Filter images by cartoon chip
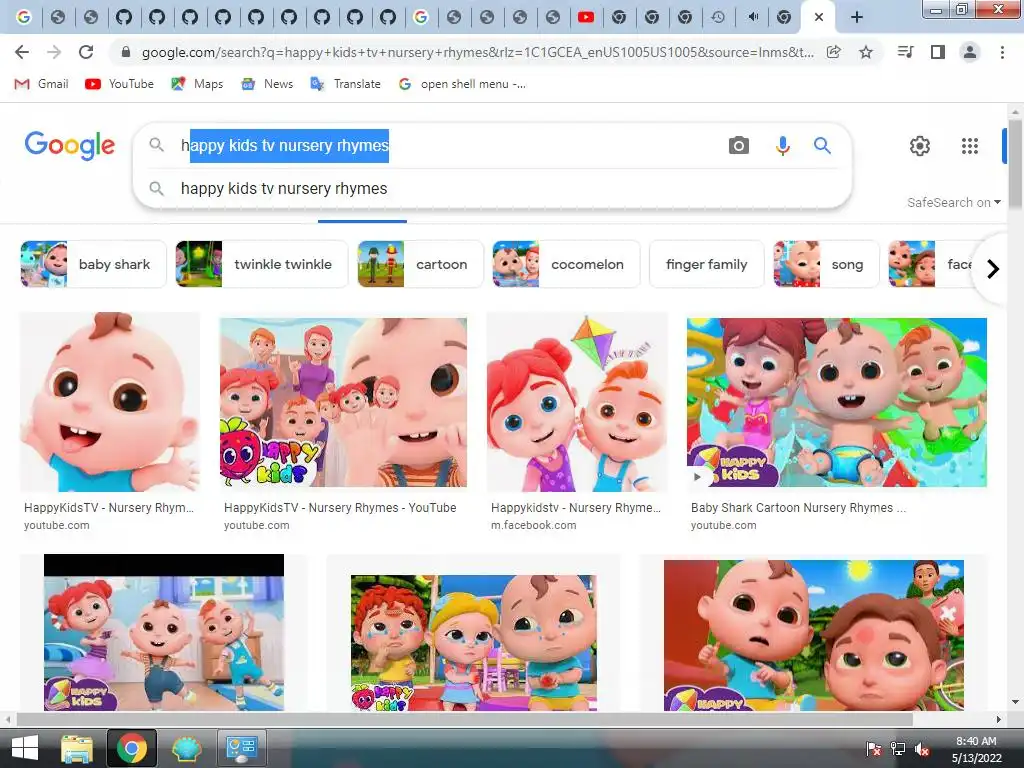The height and width of the screenshot is (768, 1024). pyautogui.click(x=420, y=264)
